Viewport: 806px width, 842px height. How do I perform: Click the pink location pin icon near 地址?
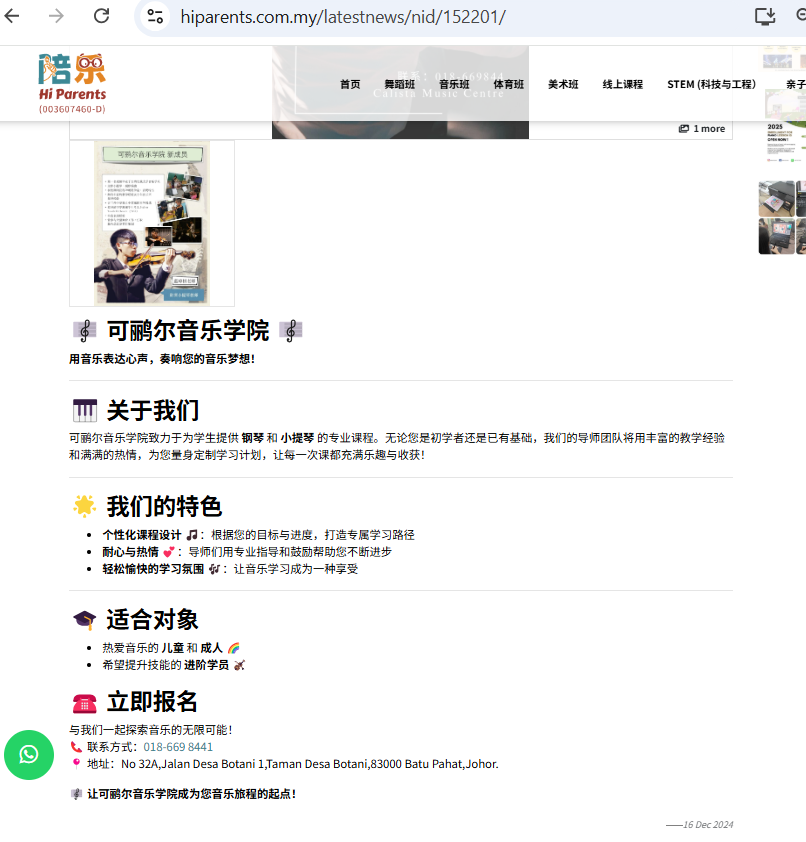pos(76,764)
